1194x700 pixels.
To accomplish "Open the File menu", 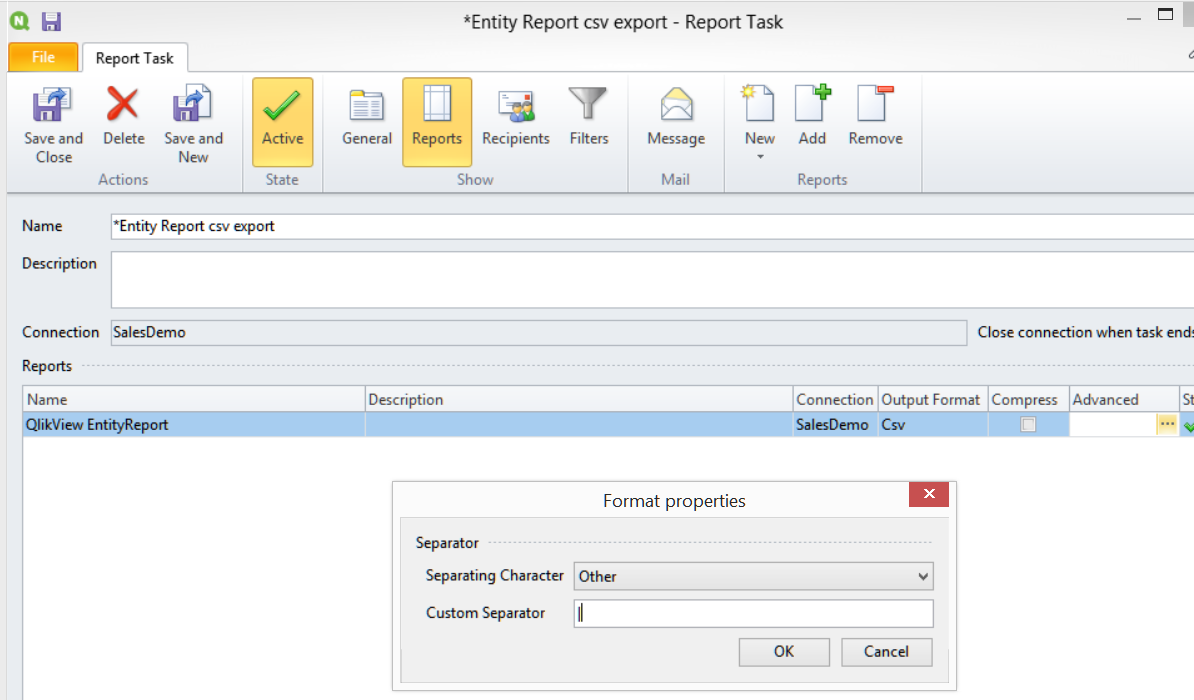I will pyautogui.click(x=43, y=57).
